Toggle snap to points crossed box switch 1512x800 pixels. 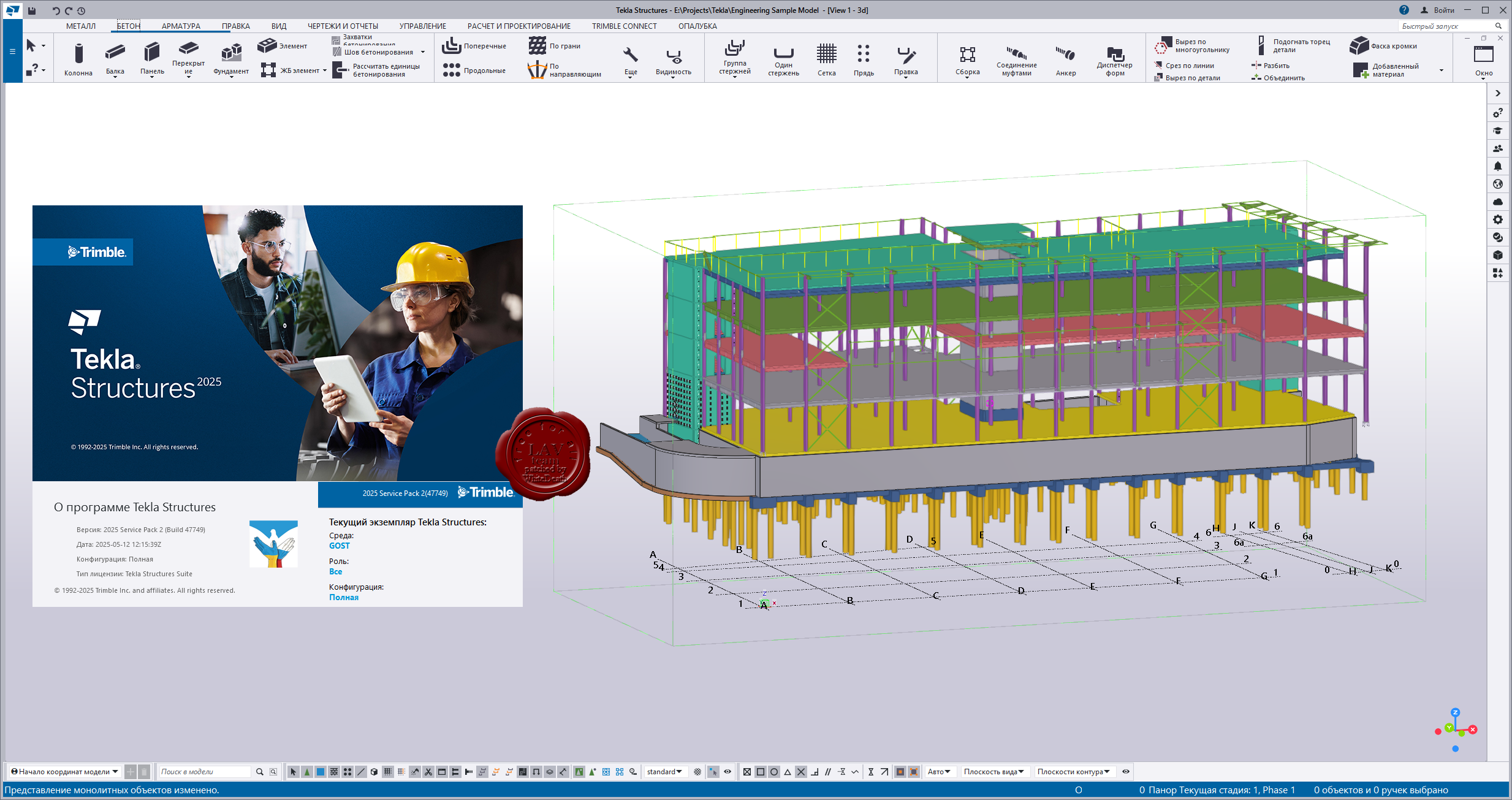point(747,772)
